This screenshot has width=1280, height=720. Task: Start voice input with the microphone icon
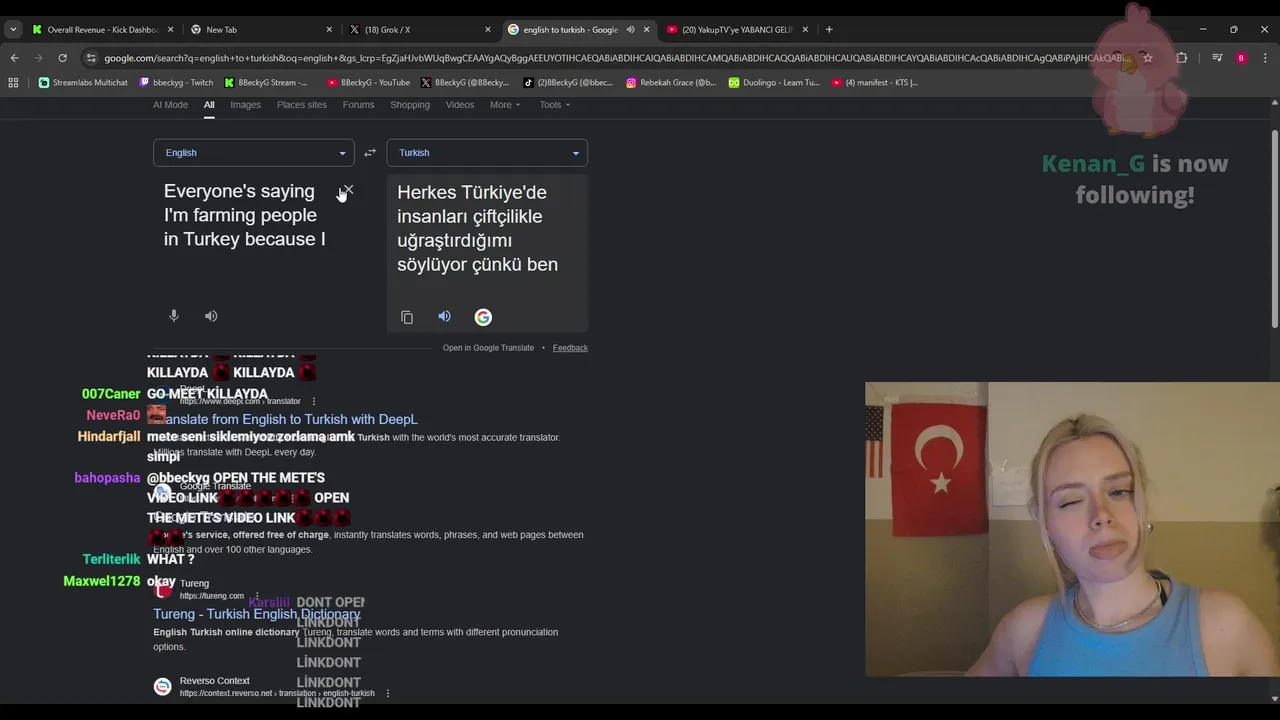(173, 316)
